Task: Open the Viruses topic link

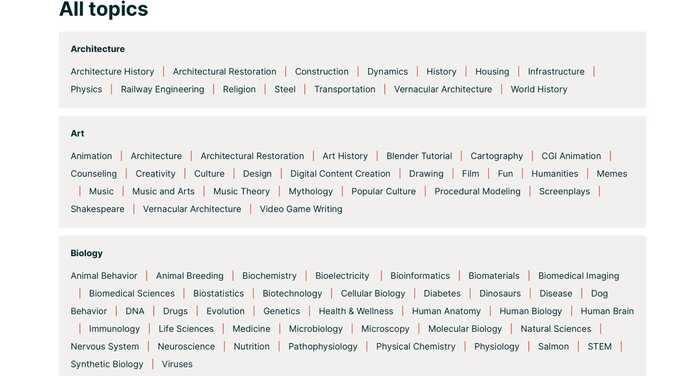Action: pos(177,364)
